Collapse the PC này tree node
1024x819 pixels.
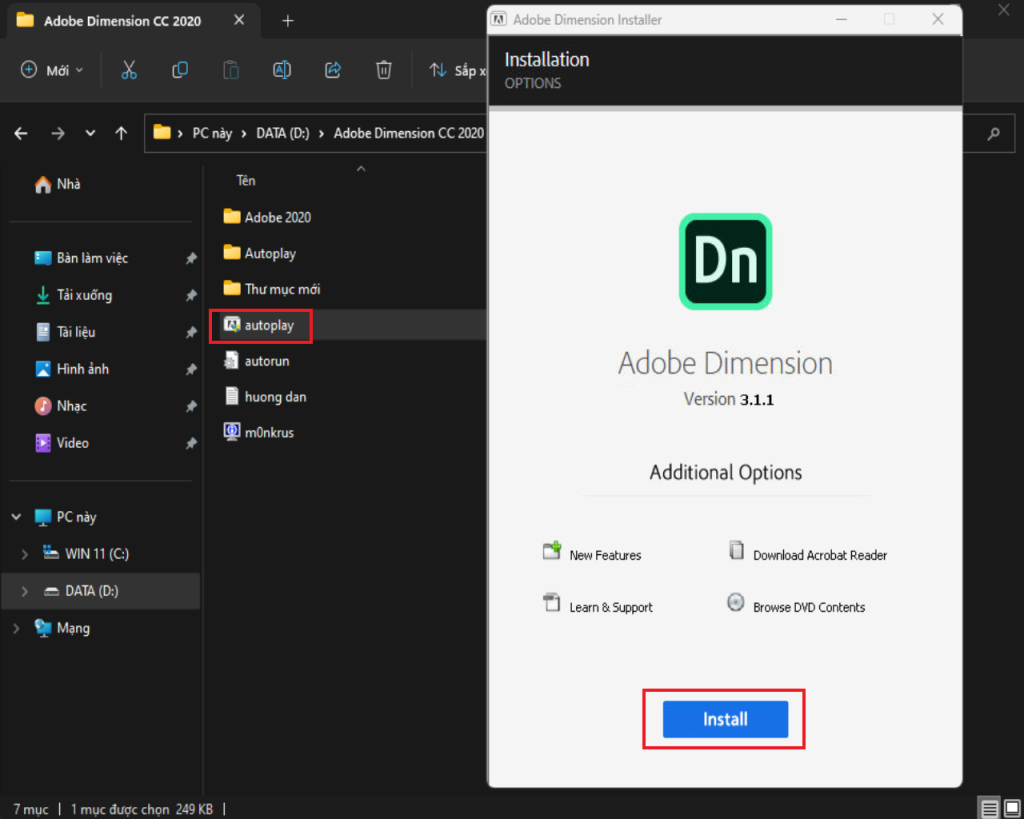(16, 517)
